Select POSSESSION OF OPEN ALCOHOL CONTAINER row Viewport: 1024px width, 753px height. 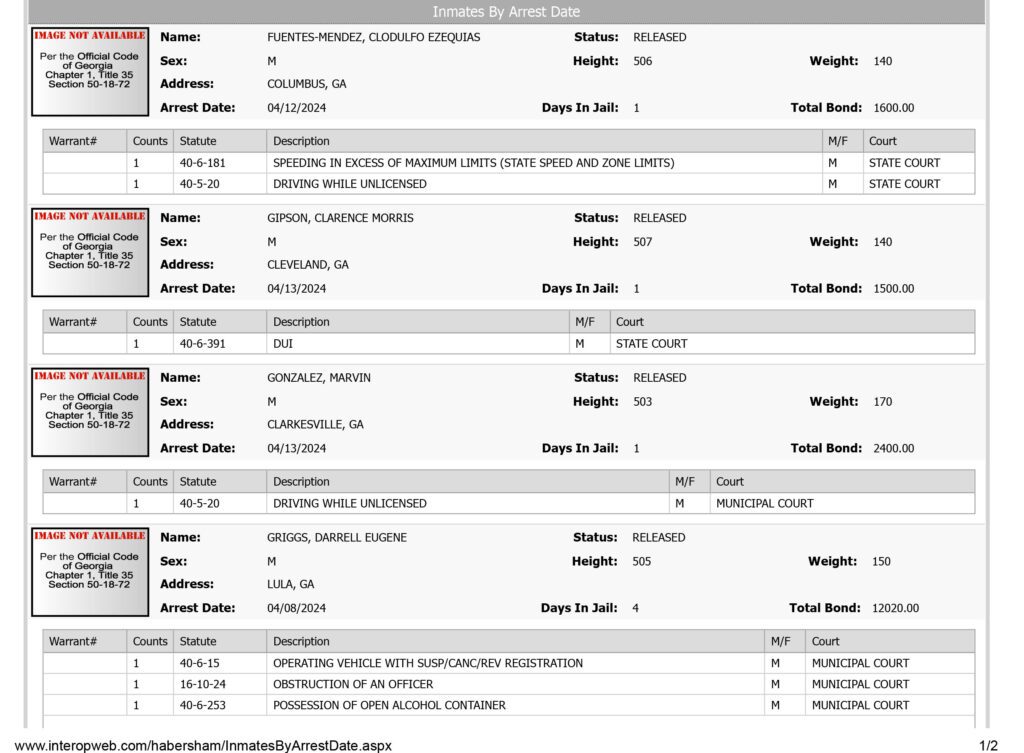509,705
